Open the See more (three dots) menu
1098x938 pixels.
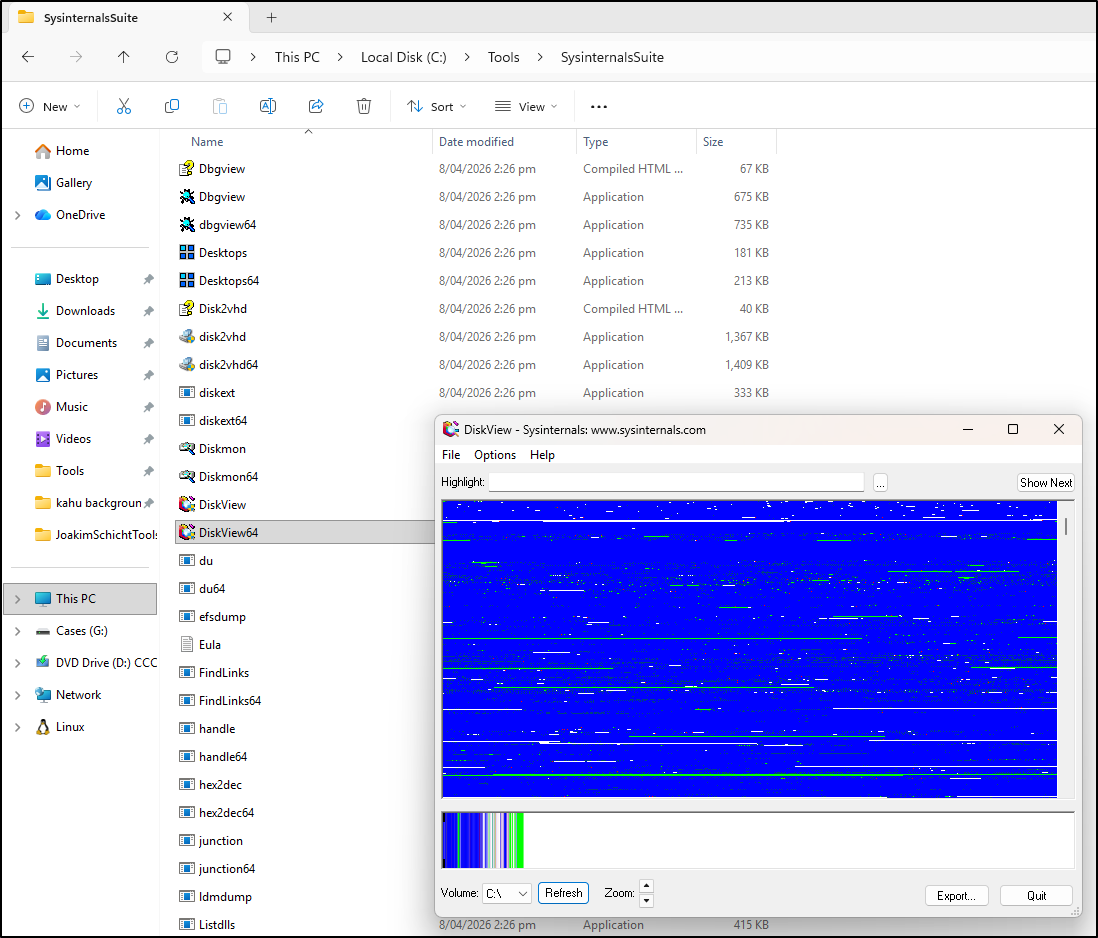click(599, 106)
